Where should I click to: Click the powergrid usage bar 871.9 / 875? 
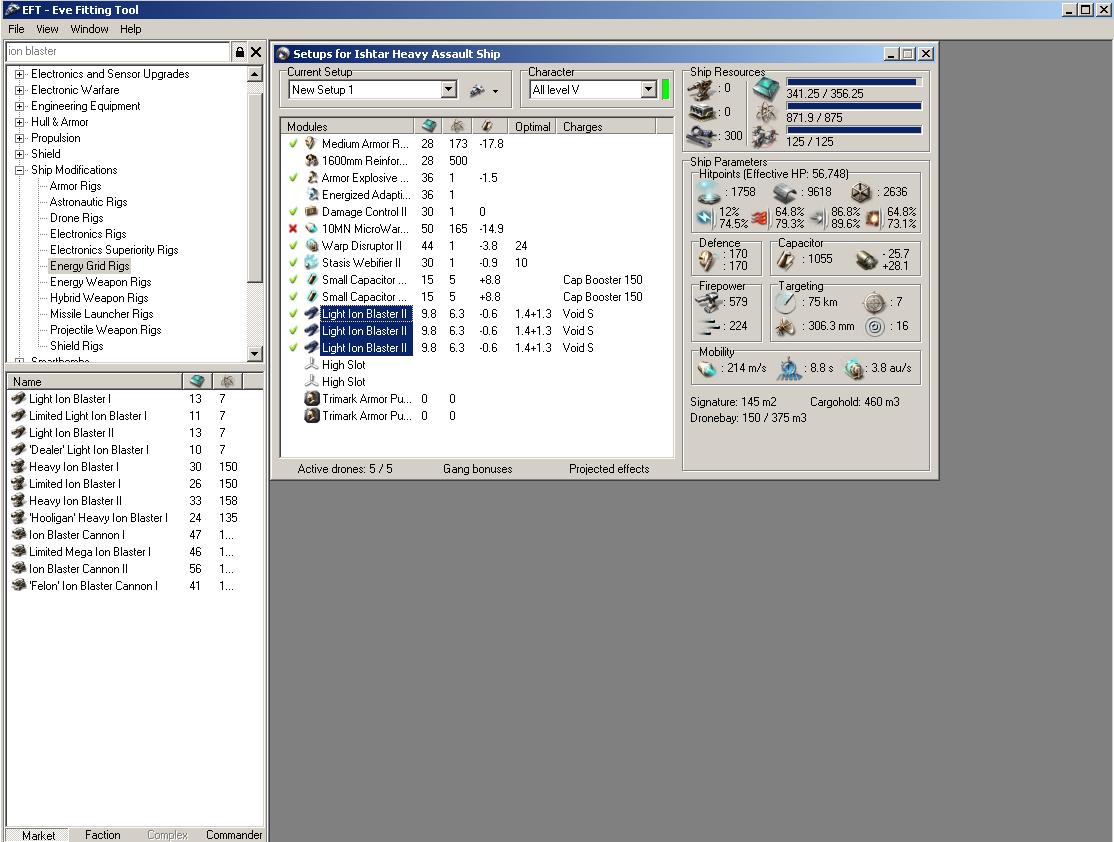pyautogui.click(x=854, y=106)
